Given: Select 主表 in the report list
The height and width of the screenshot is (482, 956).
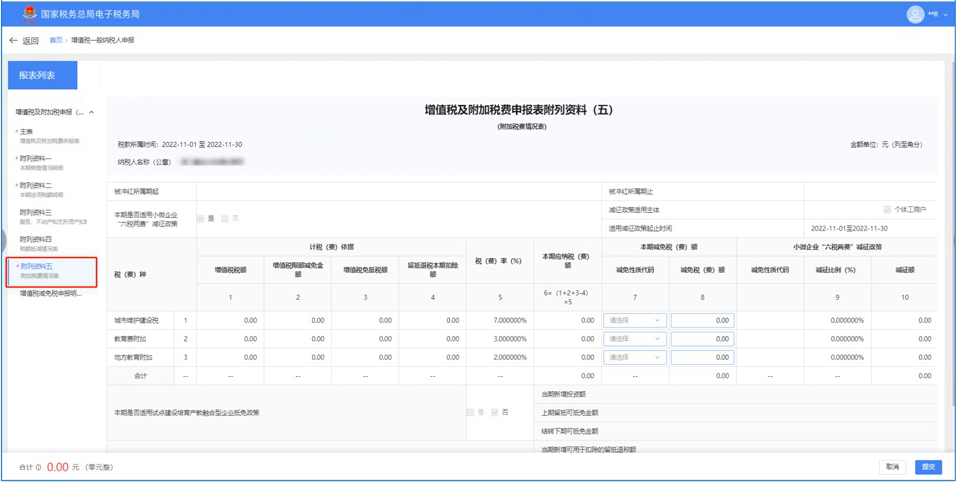Looking at the screenshot, I should coord(27,132).
